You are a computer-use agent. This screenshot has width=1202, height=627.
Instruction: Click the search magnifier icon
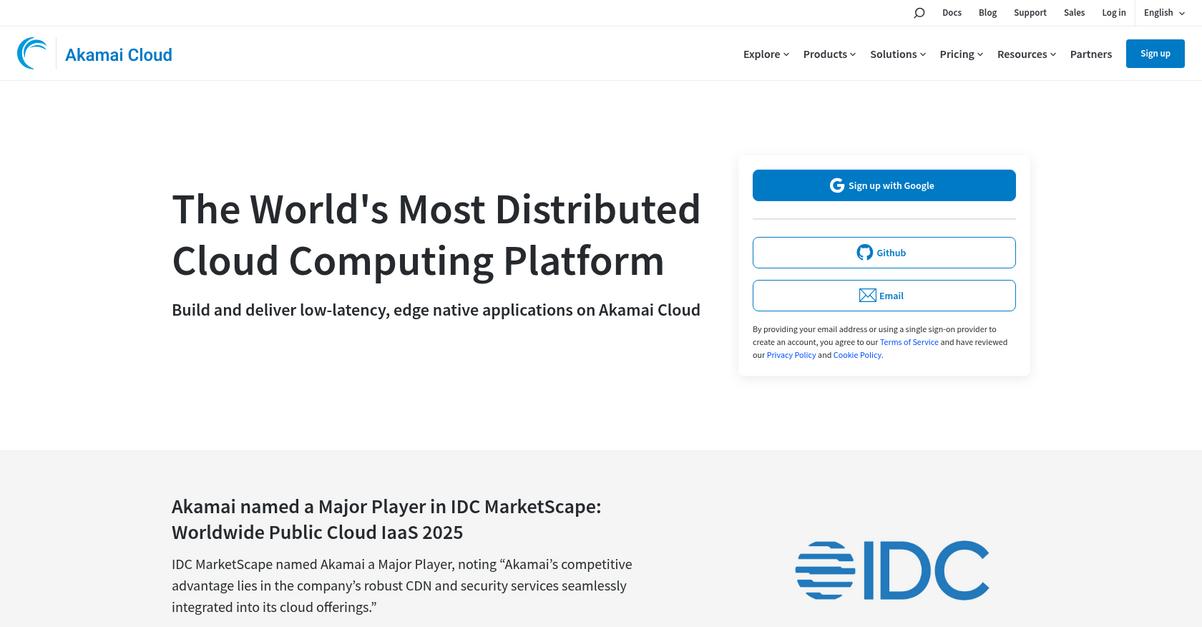[919, 13]
